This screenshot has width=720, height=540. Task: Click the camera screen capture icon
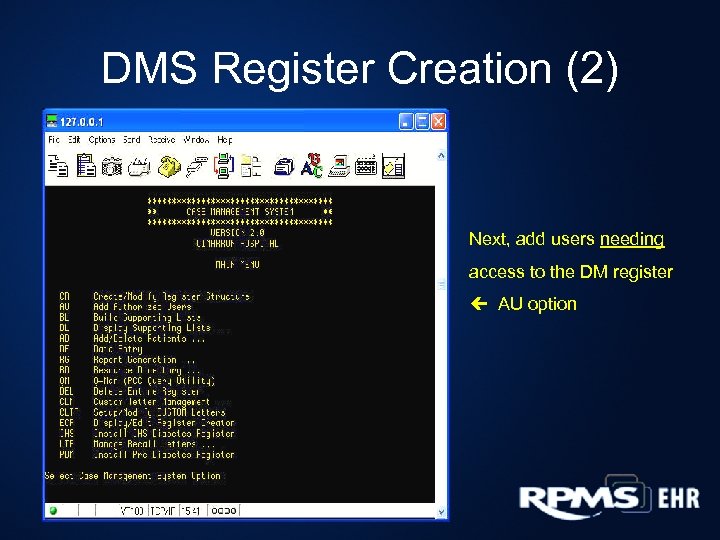click(x=112, y=166)
